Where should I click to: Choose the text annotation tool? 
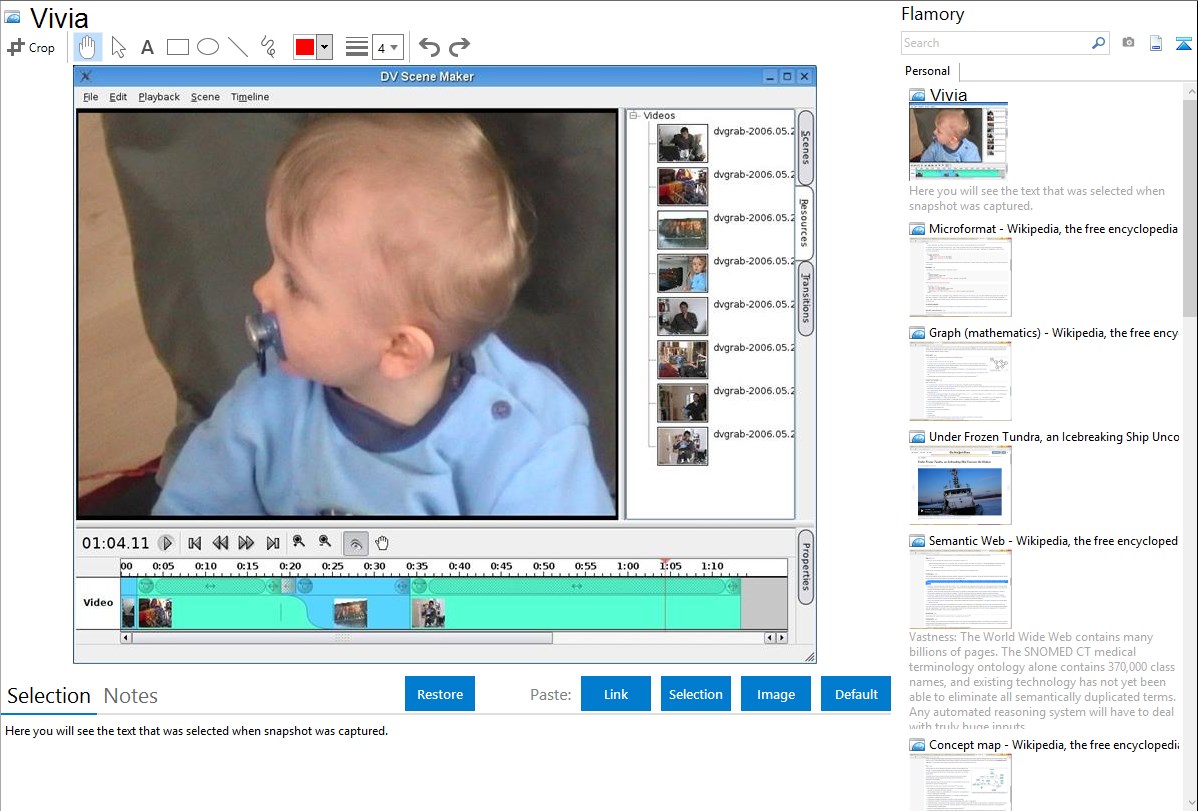[147, 47]
